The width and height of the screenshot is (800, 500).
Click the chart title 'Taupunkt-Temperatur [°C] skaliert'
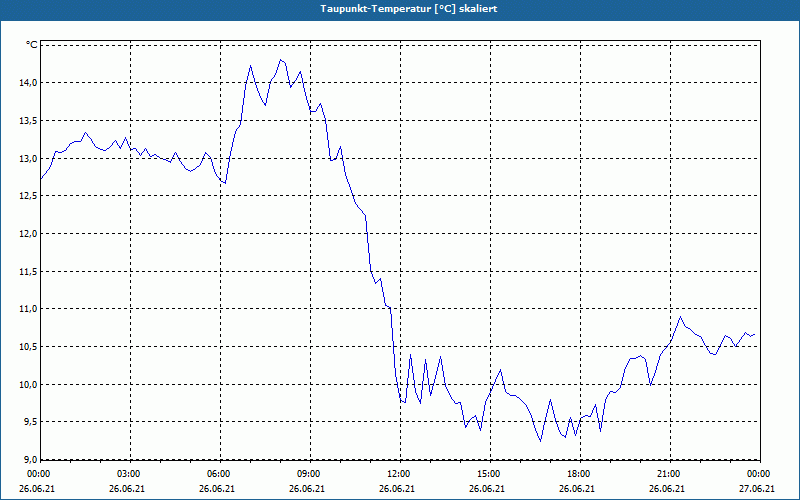[408, 9]
